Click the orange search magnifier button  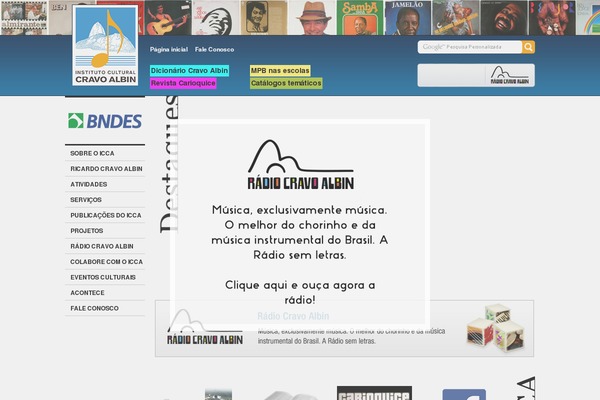click(x=528, y=47)
